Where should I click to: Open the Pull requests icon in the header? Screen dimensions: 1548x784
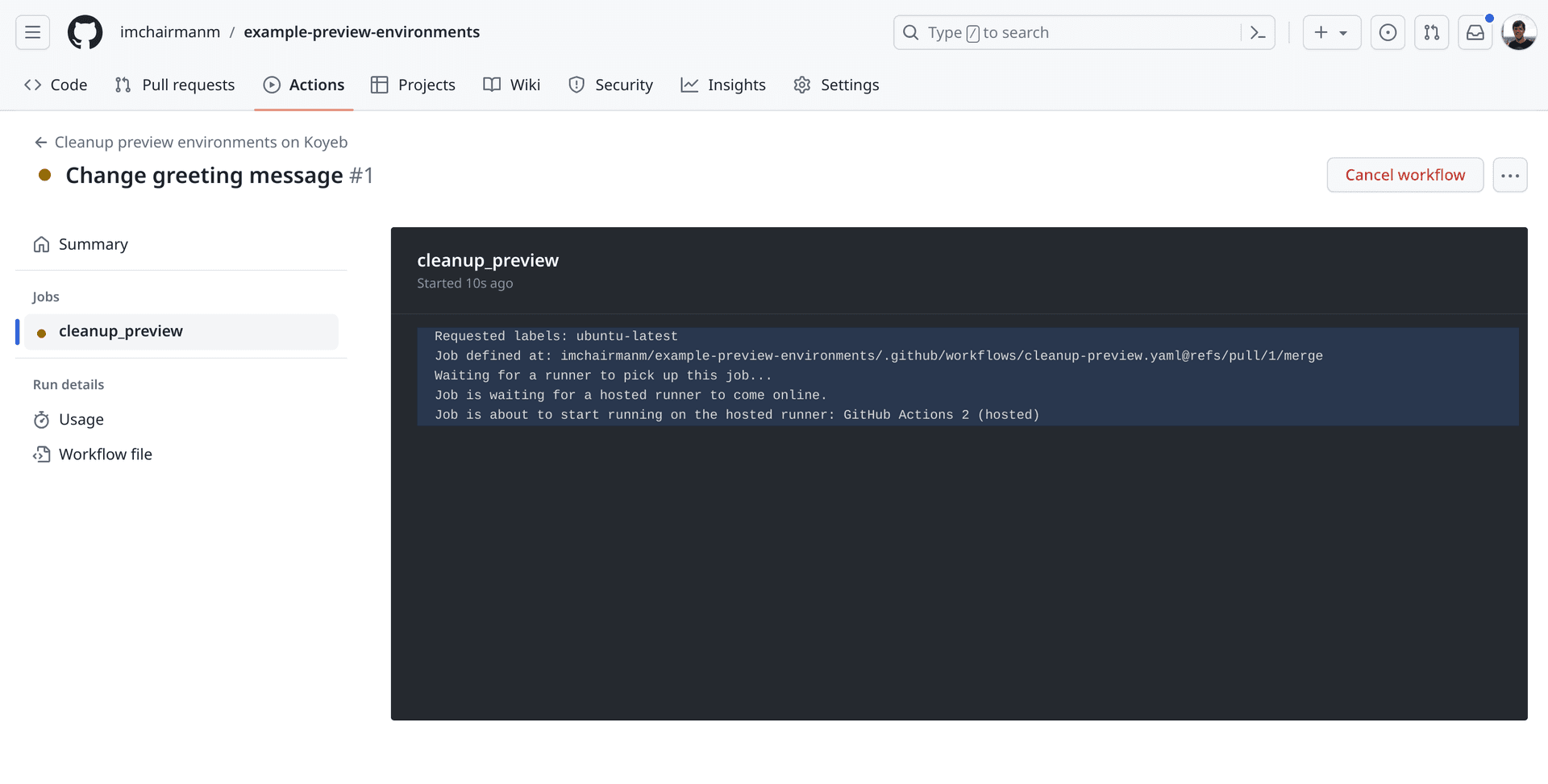click(x=1431, y=32)
